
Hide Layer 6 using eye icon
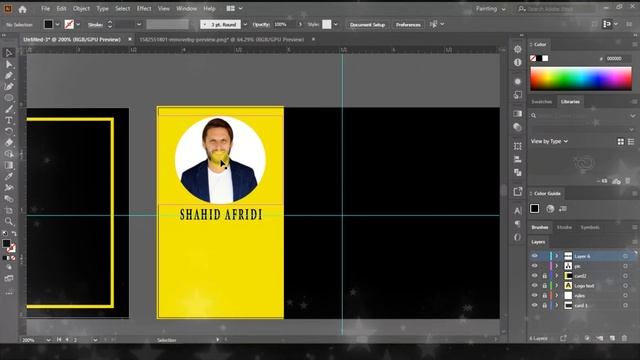click(535, 256)
